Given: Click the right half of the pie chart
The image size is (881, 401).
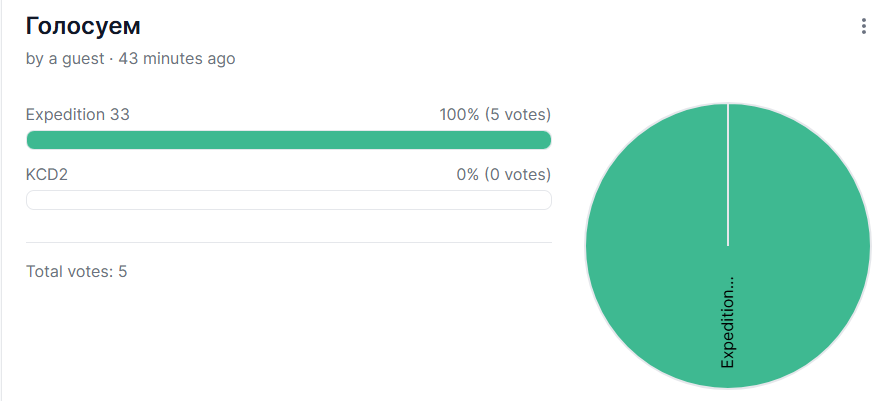Looking at the screenshot, I should (800, 246).
